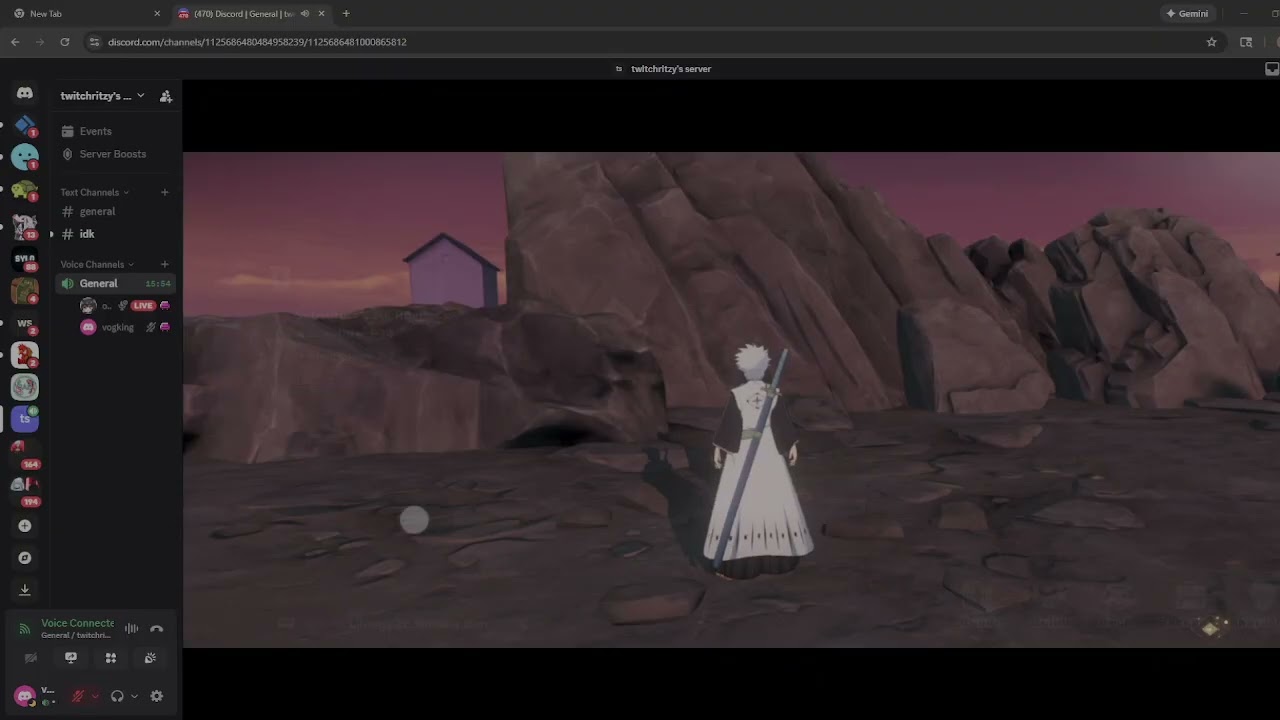This screenshot has width=1280, height=720.
Task: Open user profile avatar at bottom
Action: [25, 696]
